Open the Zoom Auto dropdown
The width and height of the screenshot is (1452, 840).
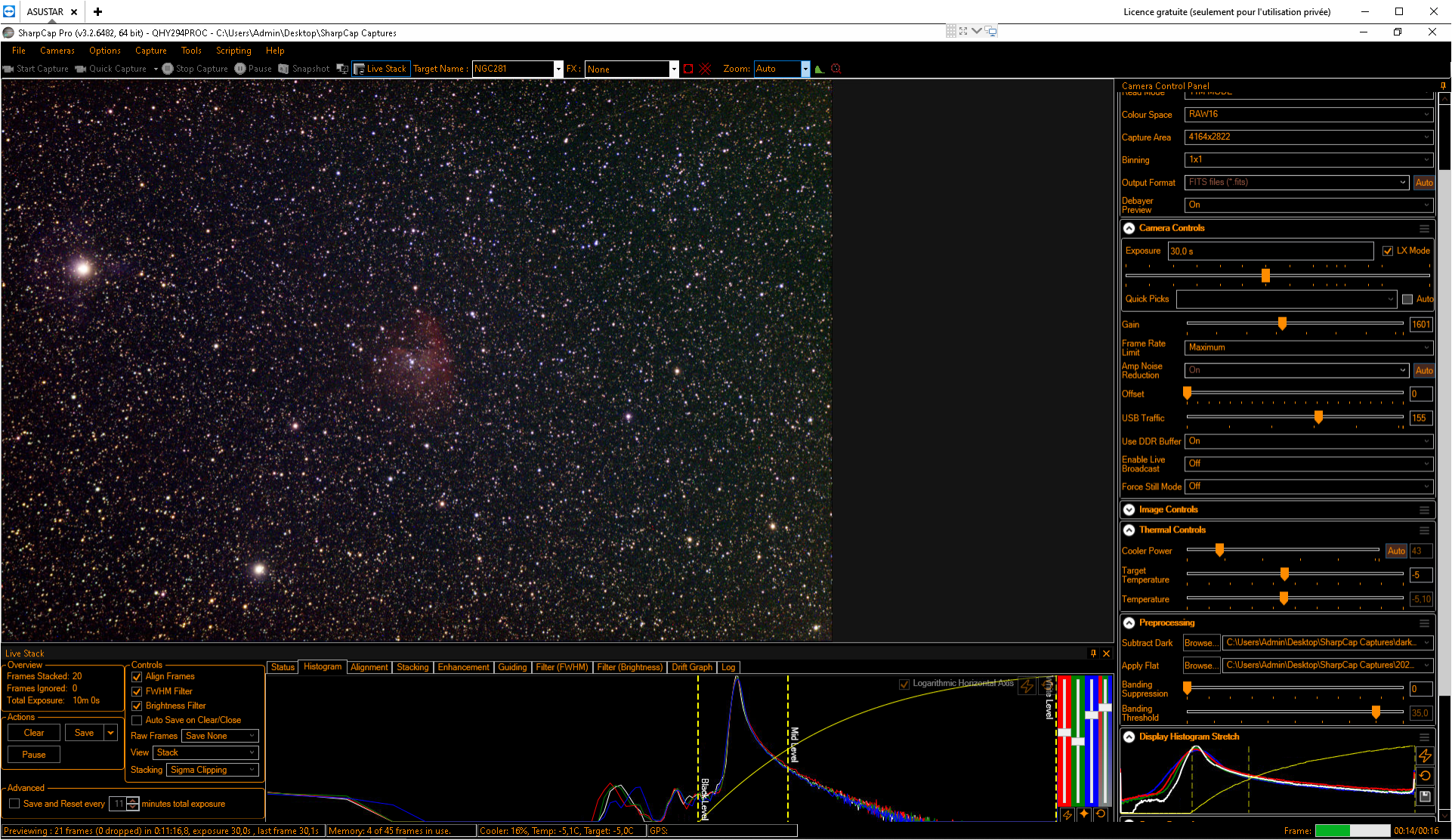tap(805, 69)
